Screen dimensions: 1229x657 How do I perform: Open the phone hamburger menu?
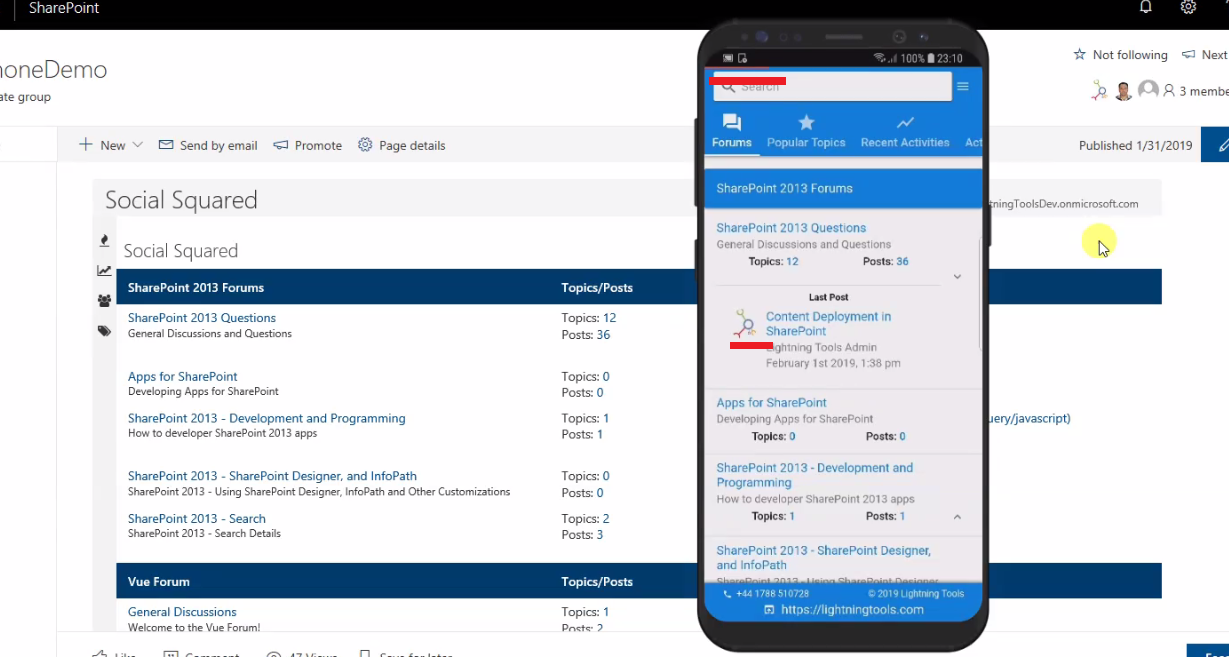(963, 86)
